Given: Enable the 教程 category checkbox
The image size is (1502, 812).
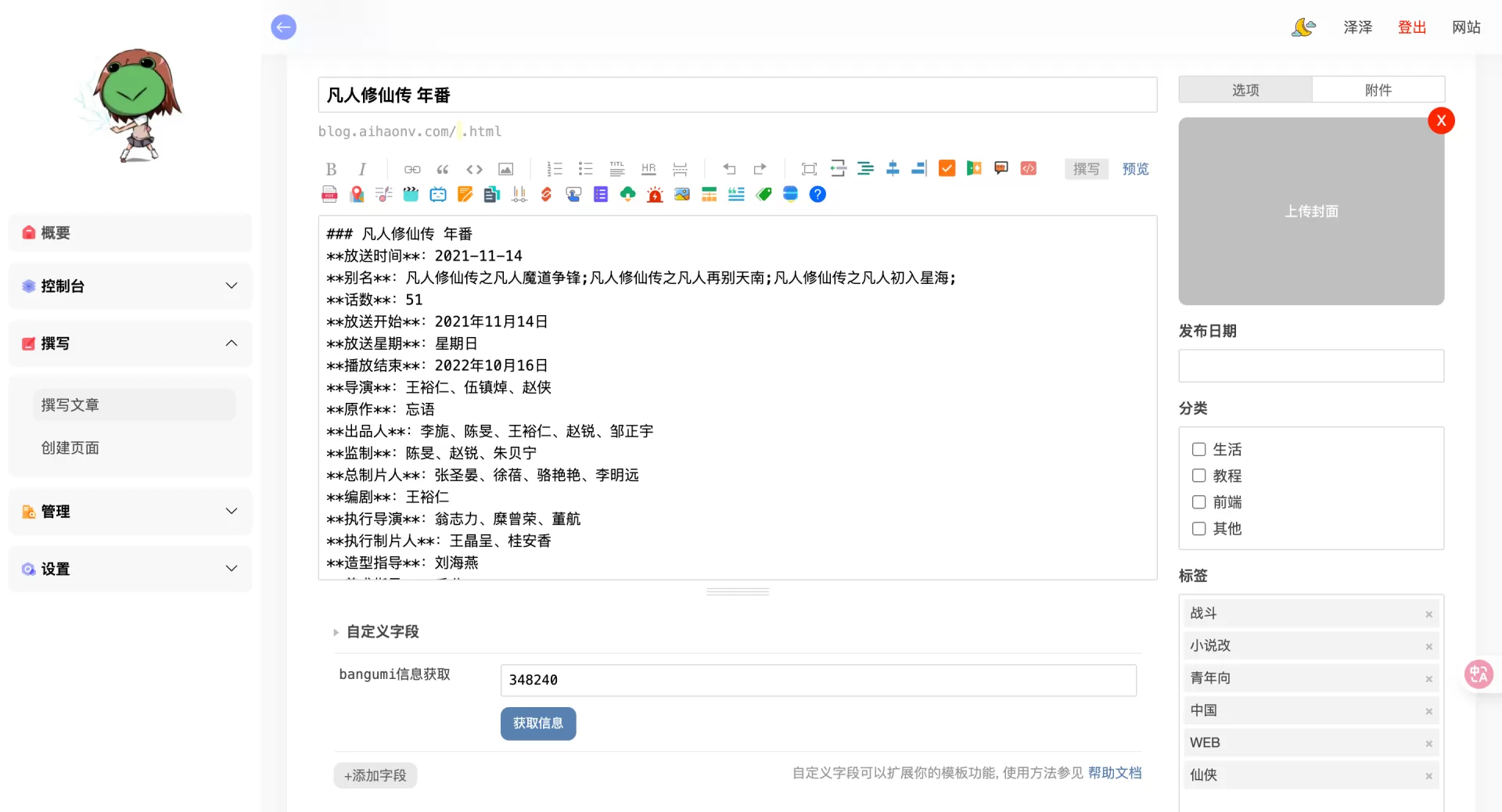Looking at the screenshot, I should [1198, 476].
